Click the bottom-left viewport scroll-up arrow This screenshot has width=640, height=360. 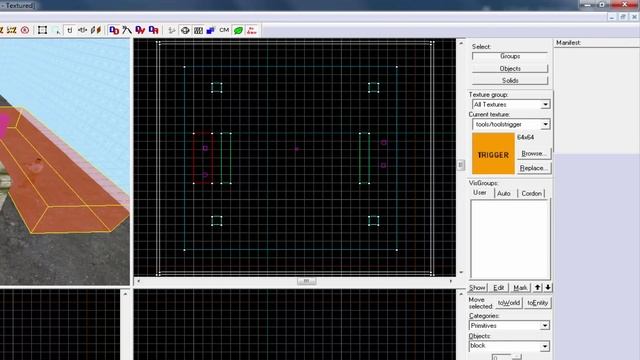click(125, 294)
